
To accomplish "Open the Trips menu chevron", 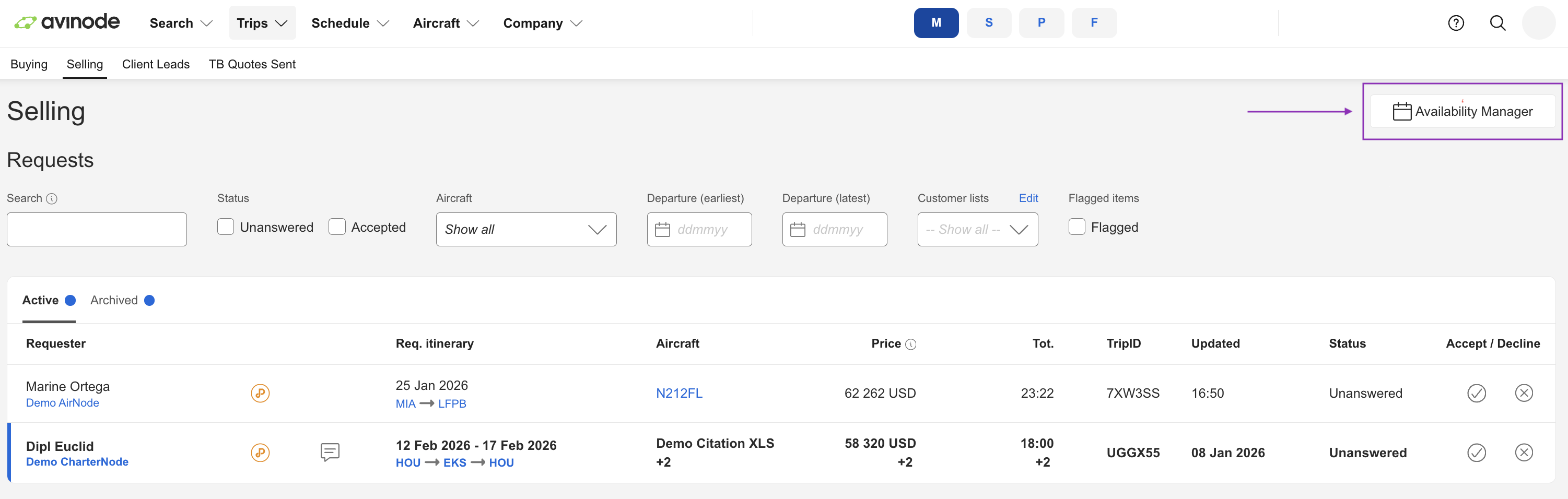I will click(x=280, y=23).
